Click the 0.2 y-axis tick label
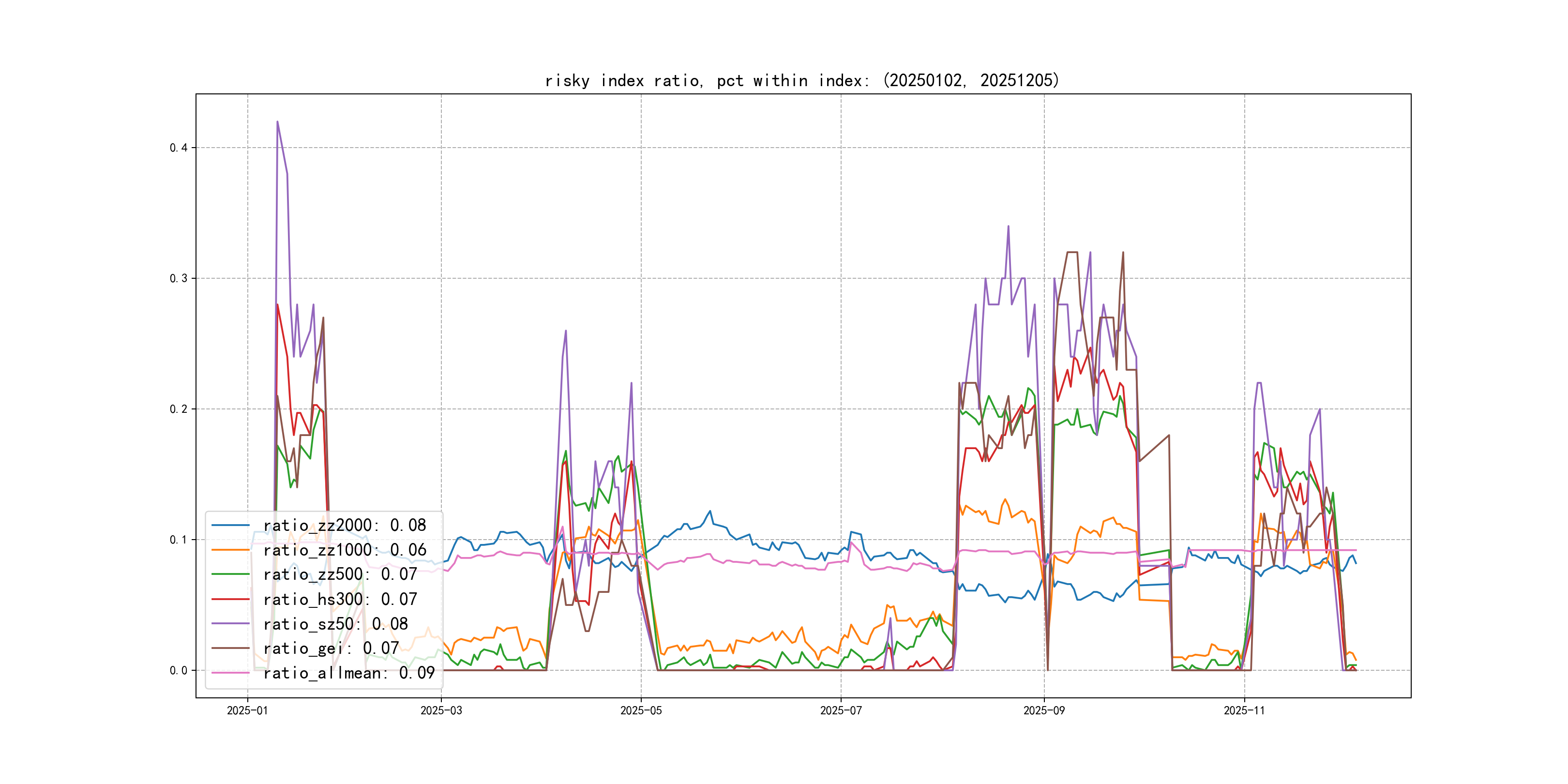This screenshot has height=784, width=1568. click(x=179, y=409)
